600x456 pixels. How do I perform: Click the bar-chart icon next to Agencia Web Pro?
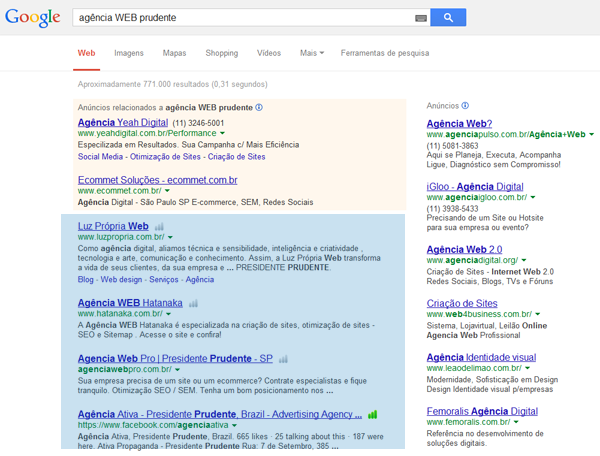[283, 359]
